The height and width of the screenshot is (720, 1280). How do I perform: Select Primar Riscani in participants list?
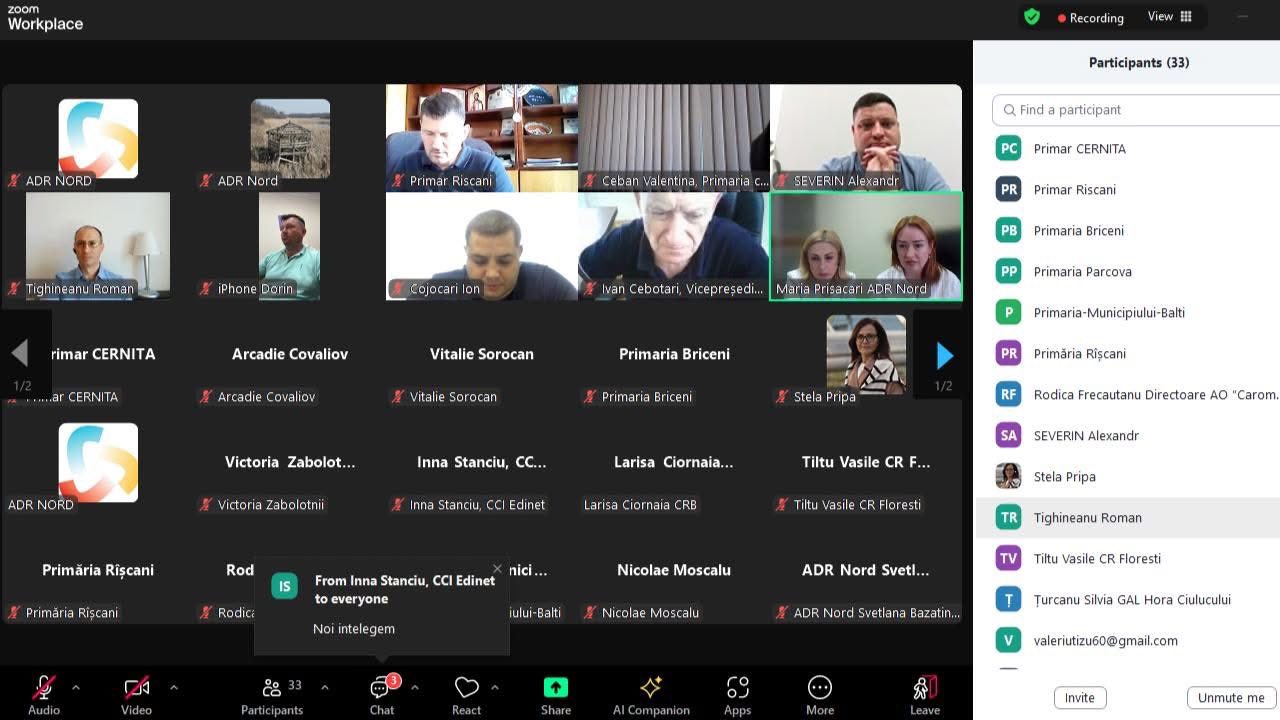click(x=1128, y=190)
